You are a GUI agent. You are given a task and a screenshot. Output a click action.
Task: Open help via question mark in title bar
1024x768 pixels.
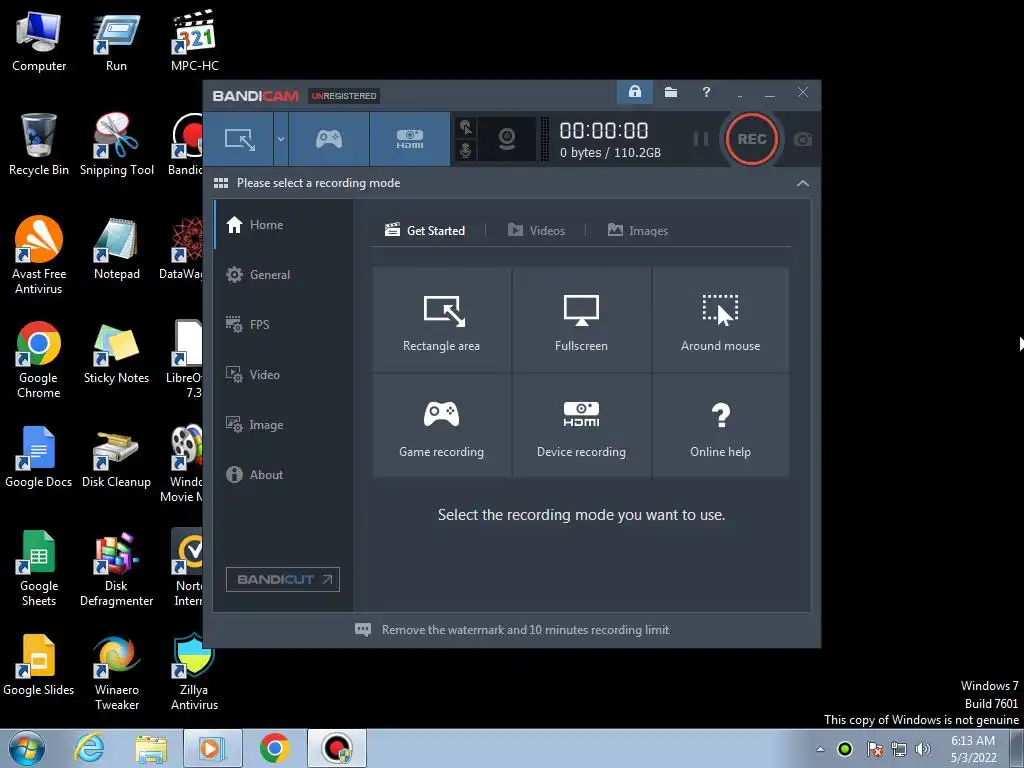tap(706, 92)
